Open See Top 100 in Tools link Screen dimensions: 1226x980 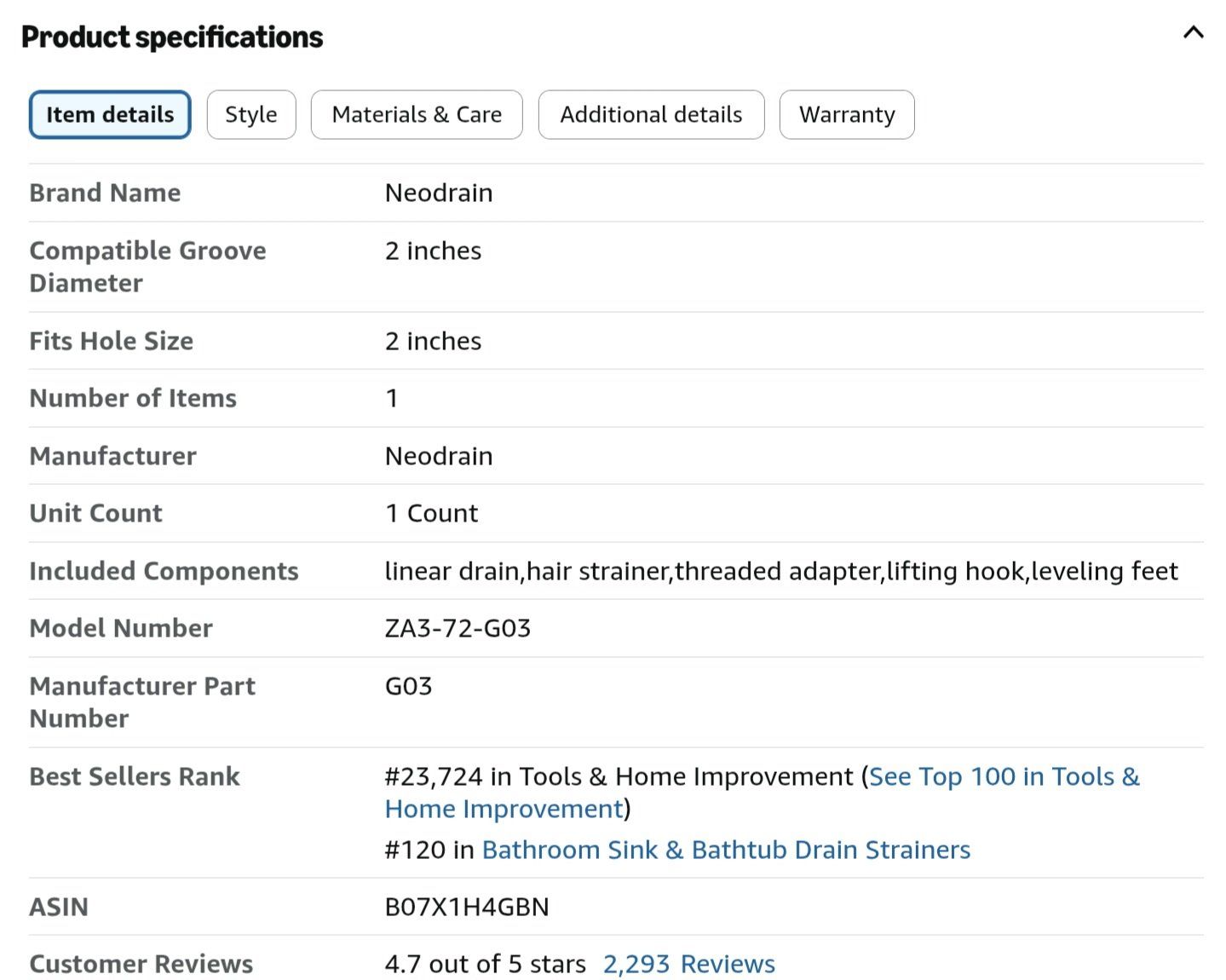click(x=762, y=792)
